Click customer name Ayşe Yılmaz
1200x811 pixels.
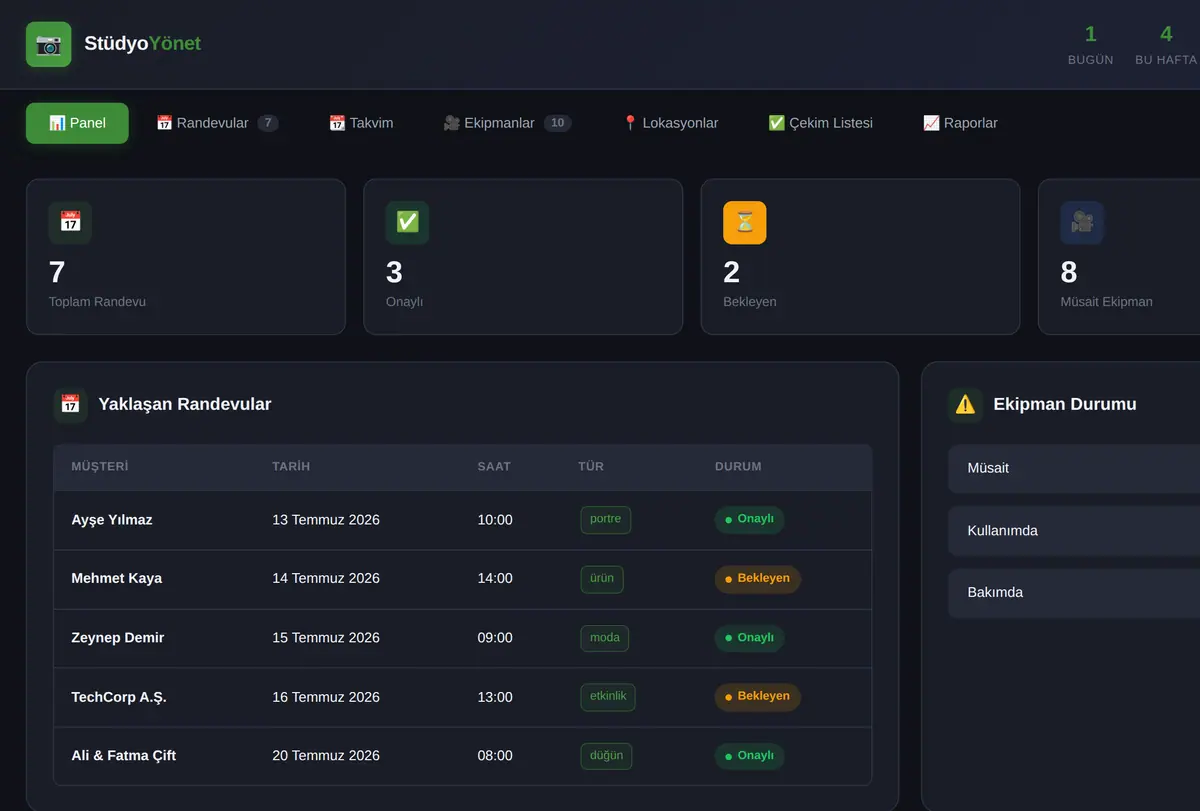[112, 520]
